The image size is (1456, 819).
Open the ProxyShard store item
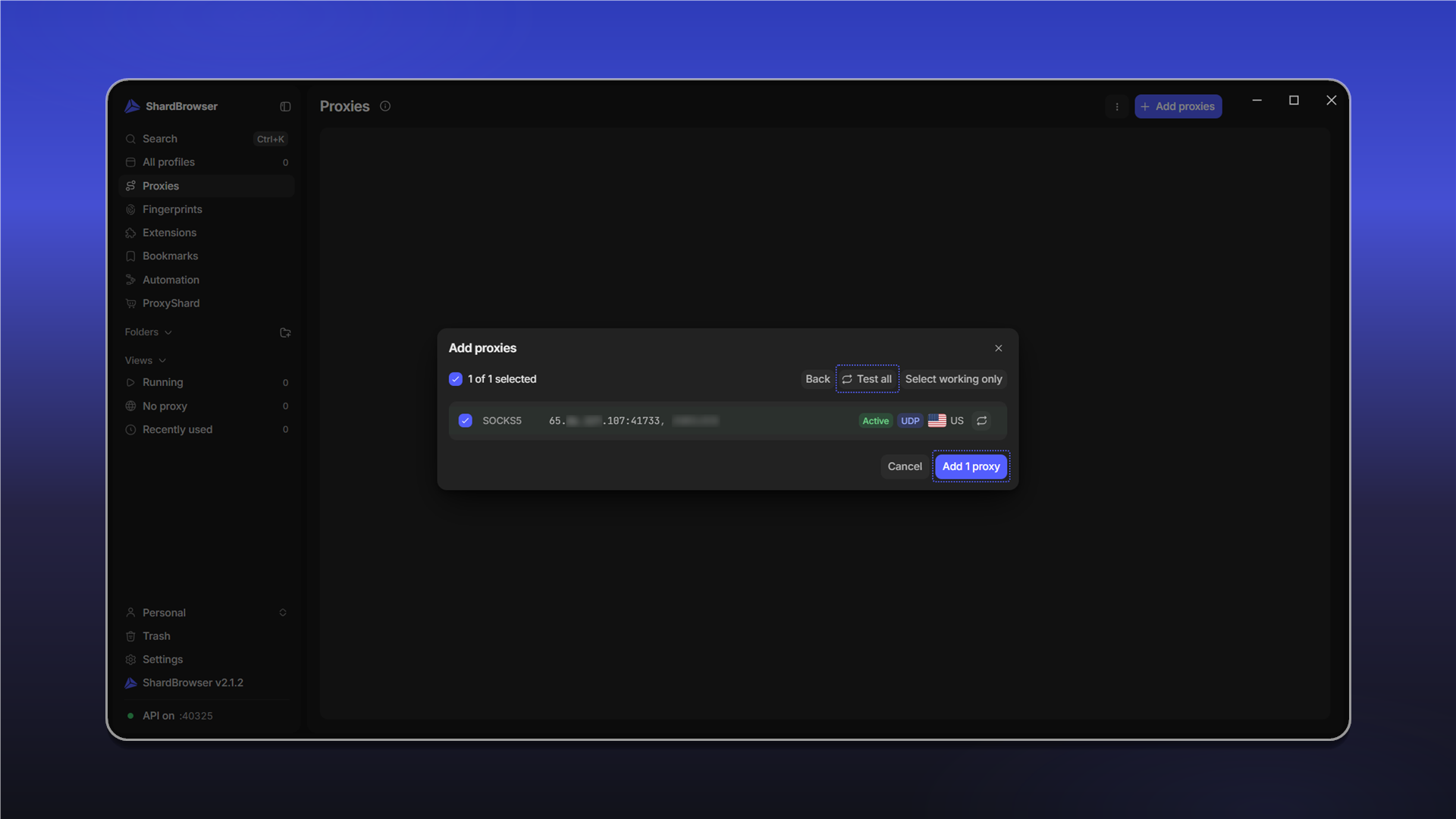pos(206,303)
